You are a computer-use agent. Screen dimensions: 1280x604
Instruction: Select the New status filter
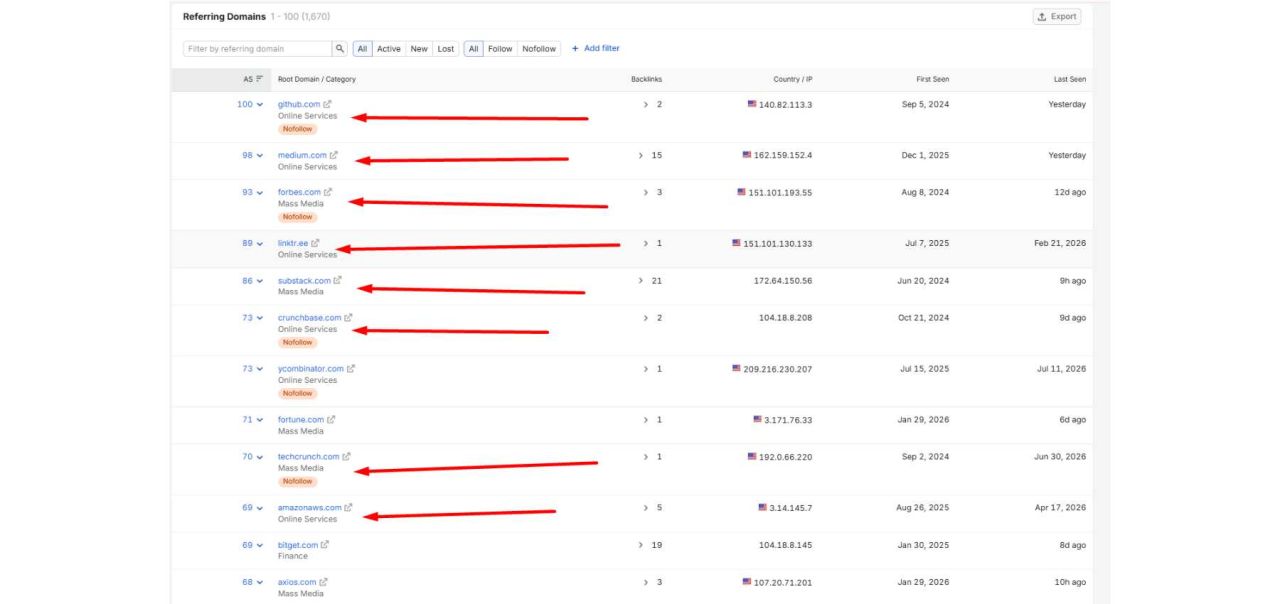point(419,48)
